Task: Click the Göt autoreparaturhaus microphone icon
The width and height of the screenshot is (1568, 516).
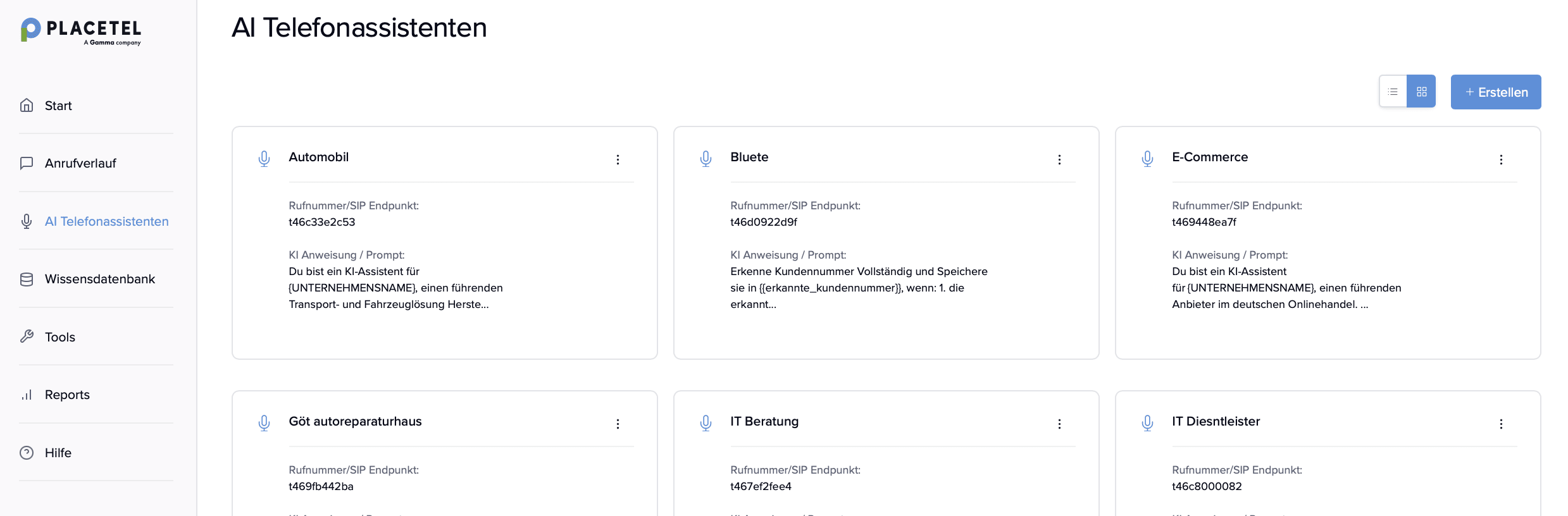Action: point(264,423)
